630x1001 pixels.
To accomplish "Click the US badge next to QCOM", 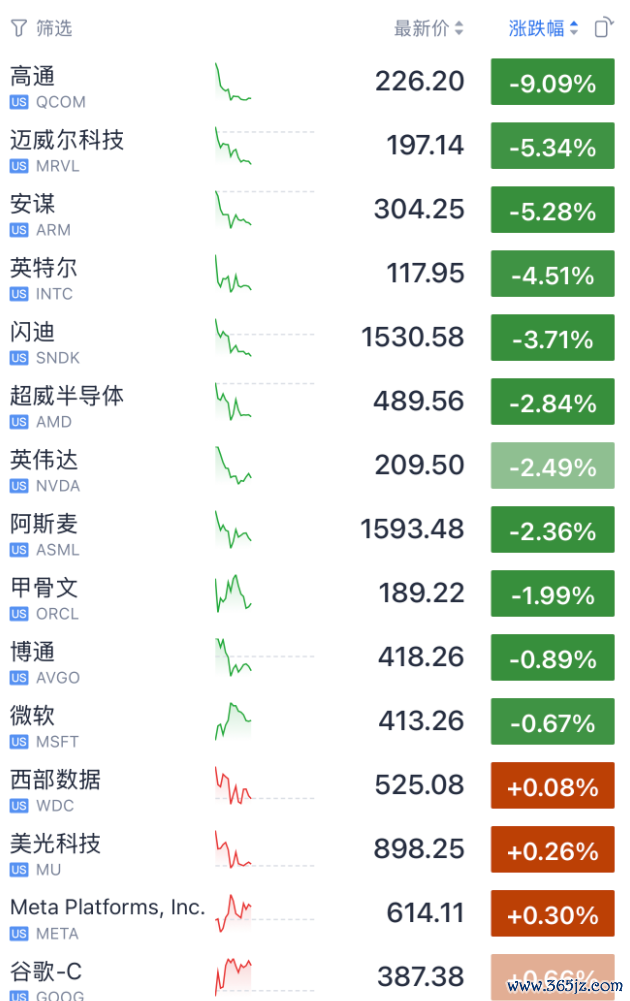I will point(19,102).
